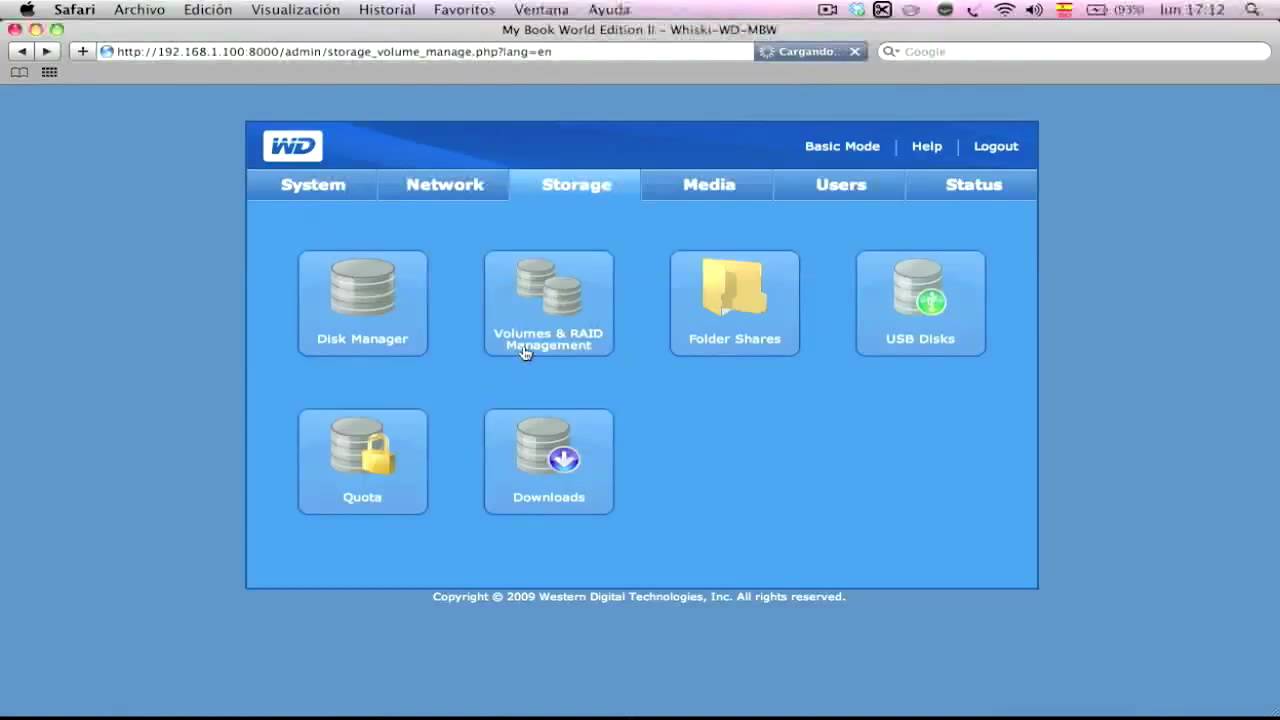This screenshot has width=1280, height=720.
Task: Click the WD logo
Action: coord(293,146)
